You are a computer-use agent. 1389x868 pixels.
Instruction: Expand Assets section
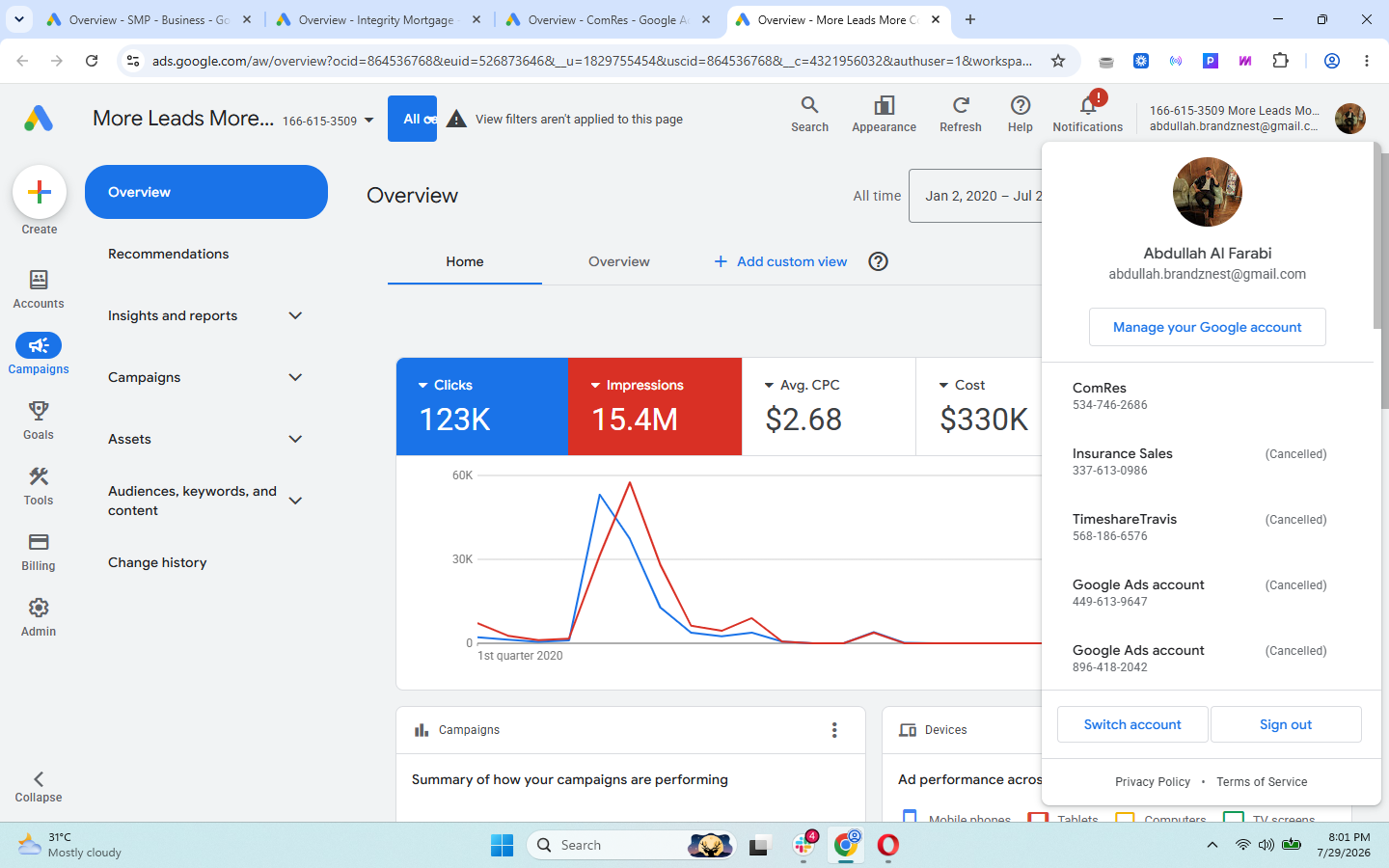click(295, 439)
